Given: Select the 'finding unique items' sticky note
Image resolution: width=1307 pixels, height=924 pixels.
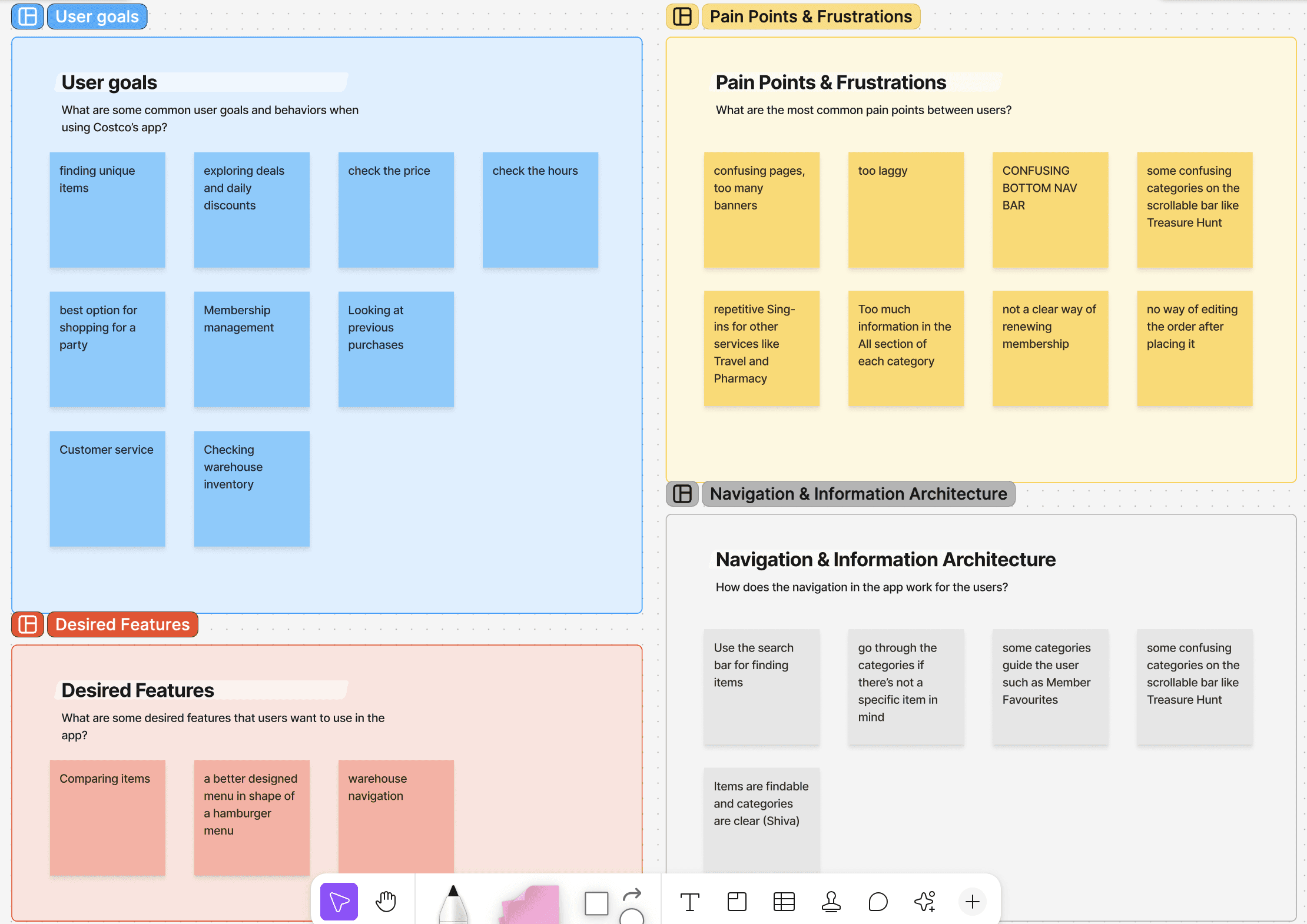Looking at the screenshot, I should click(108, 210).
